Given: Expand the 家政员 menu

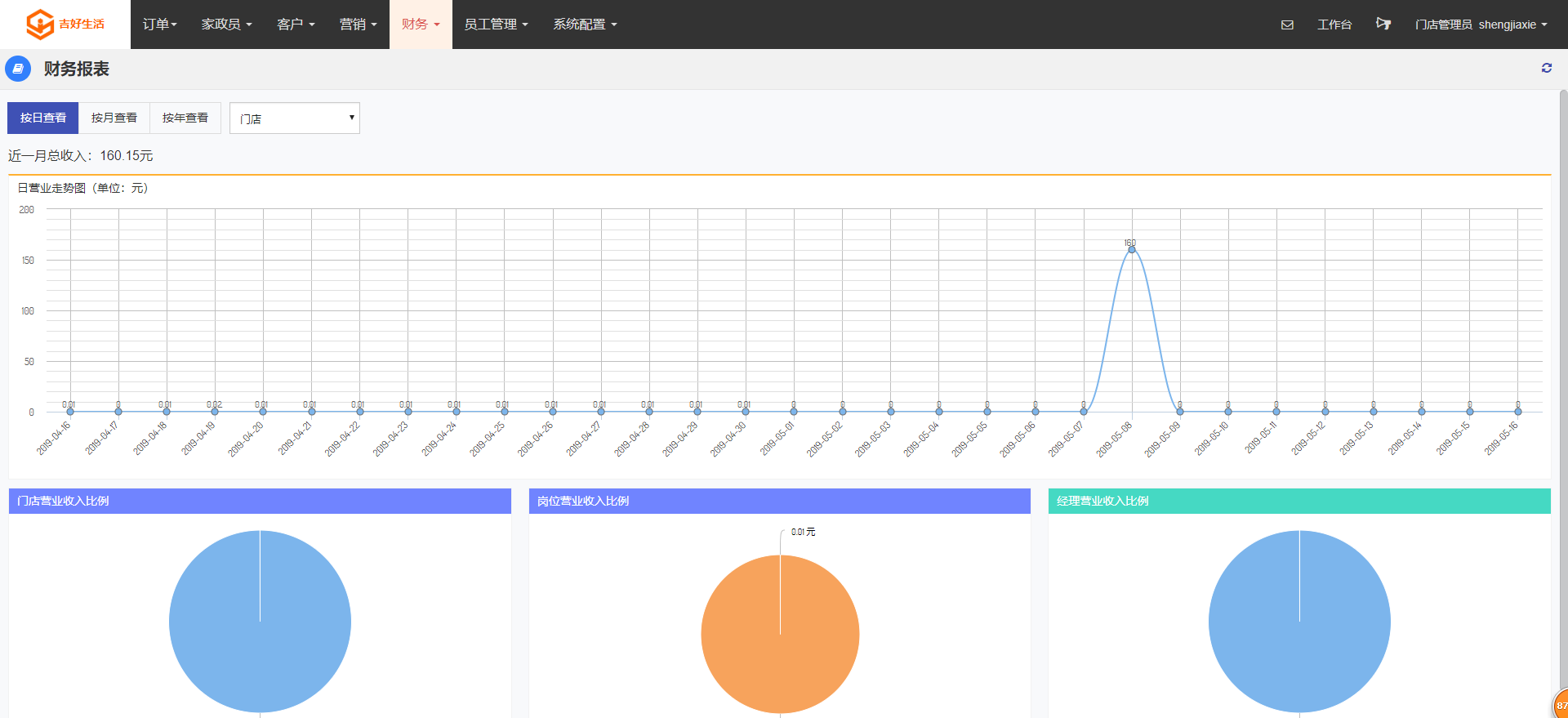Looking at the screenshot, I should pyautogui.click(x=226, y=25).
